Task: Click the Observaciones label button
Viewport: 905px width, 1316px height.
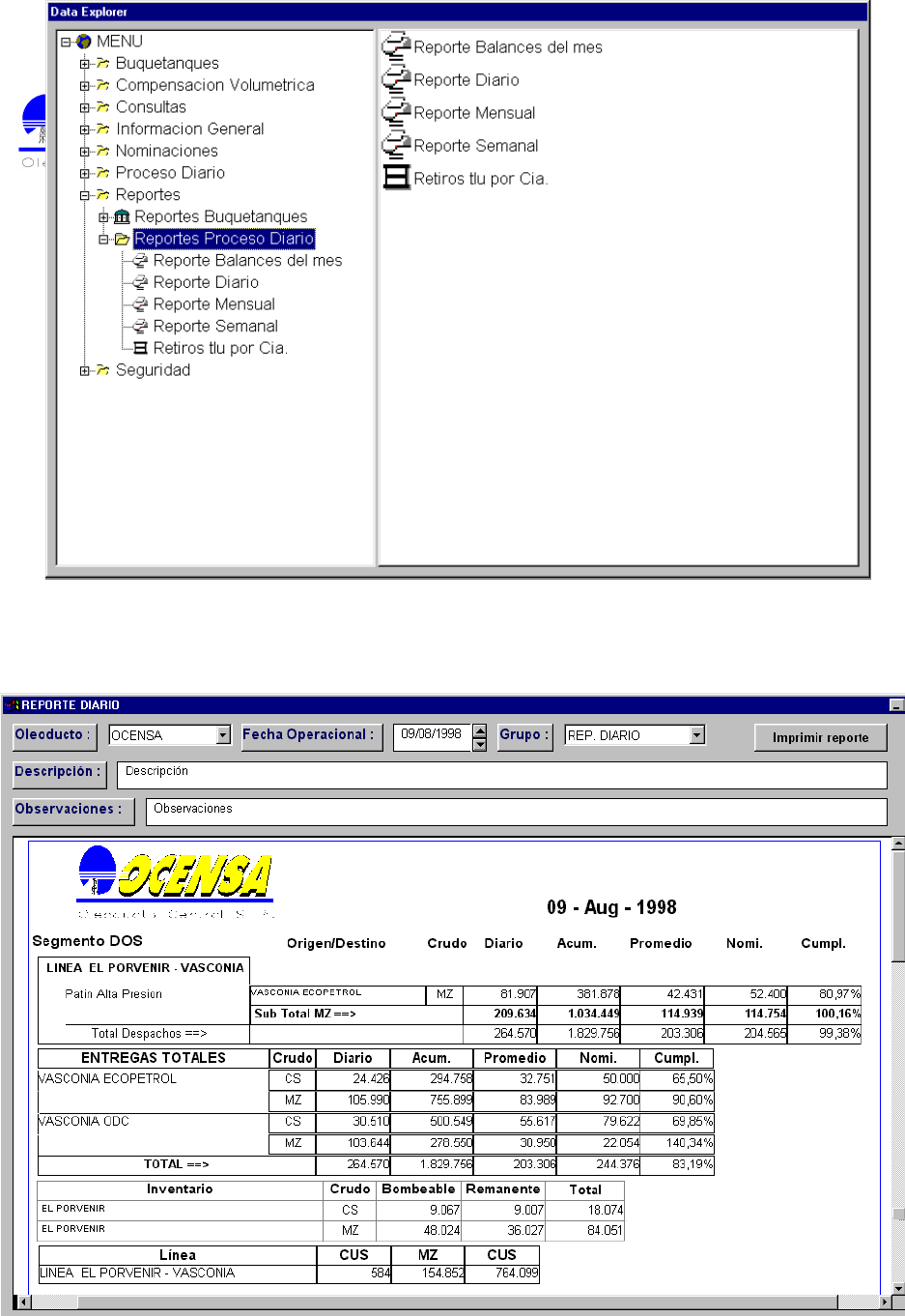Action: click(72, 810)
